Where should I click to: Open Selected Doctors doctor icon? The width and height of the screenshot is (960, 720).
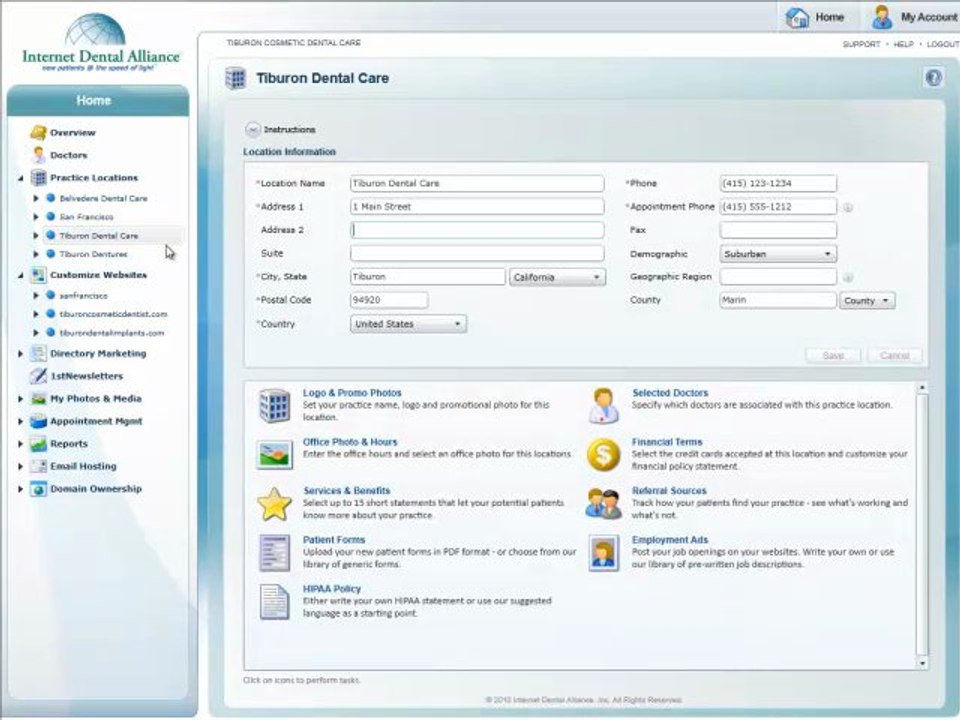(604, 406)
